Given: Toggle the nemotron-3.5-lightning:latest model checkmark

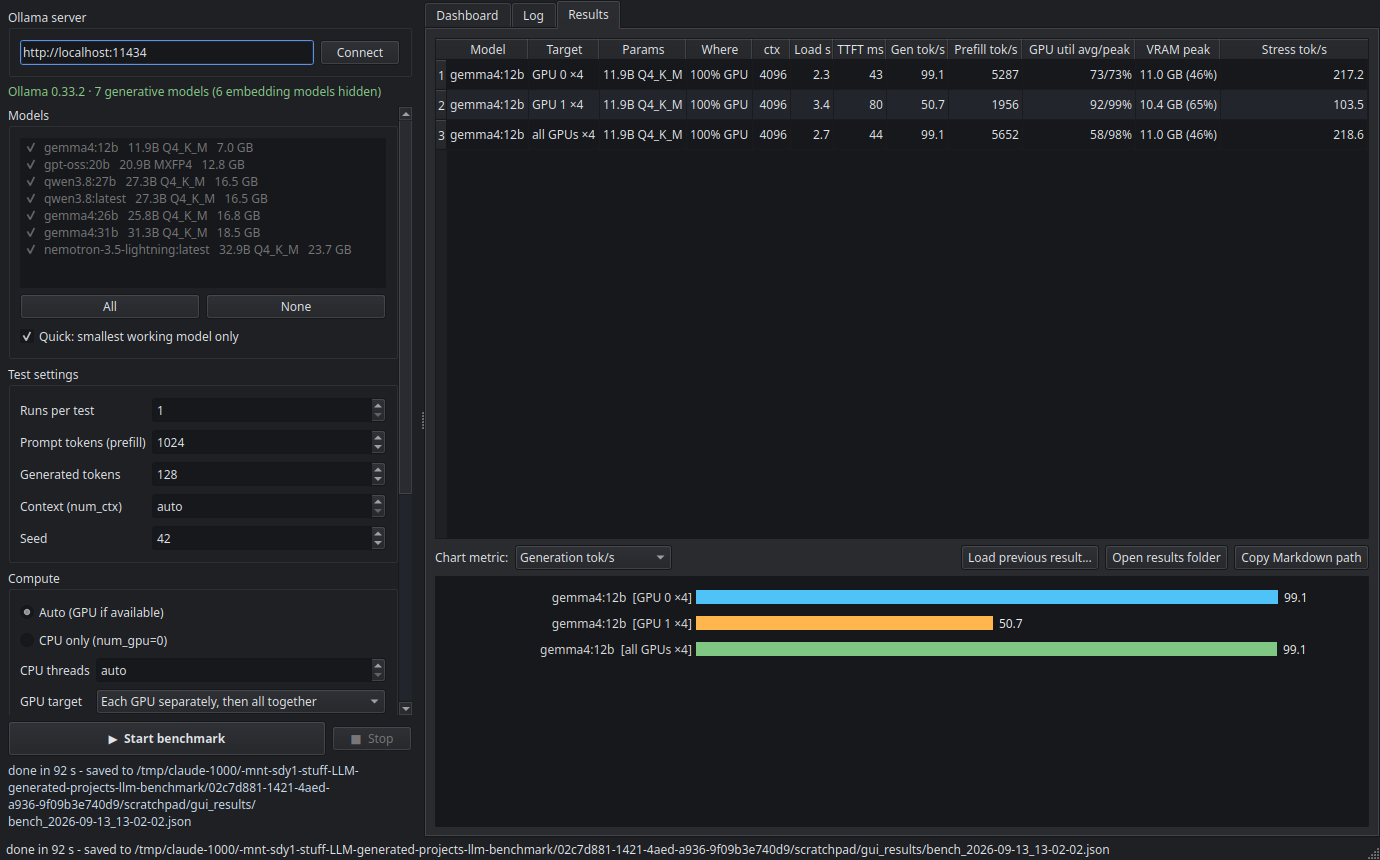Looking at the screenshot, I should pyautogui.click(x=31, y=250).
